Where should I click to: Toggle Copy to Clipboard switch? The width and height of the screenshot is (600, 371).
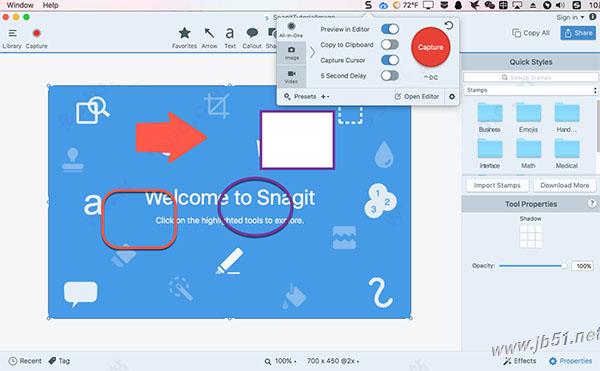[390, 45]
